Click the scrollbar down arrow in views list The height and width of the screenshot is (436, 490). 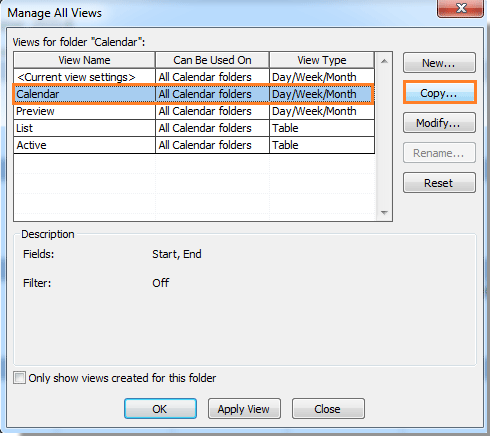[384, 212]
